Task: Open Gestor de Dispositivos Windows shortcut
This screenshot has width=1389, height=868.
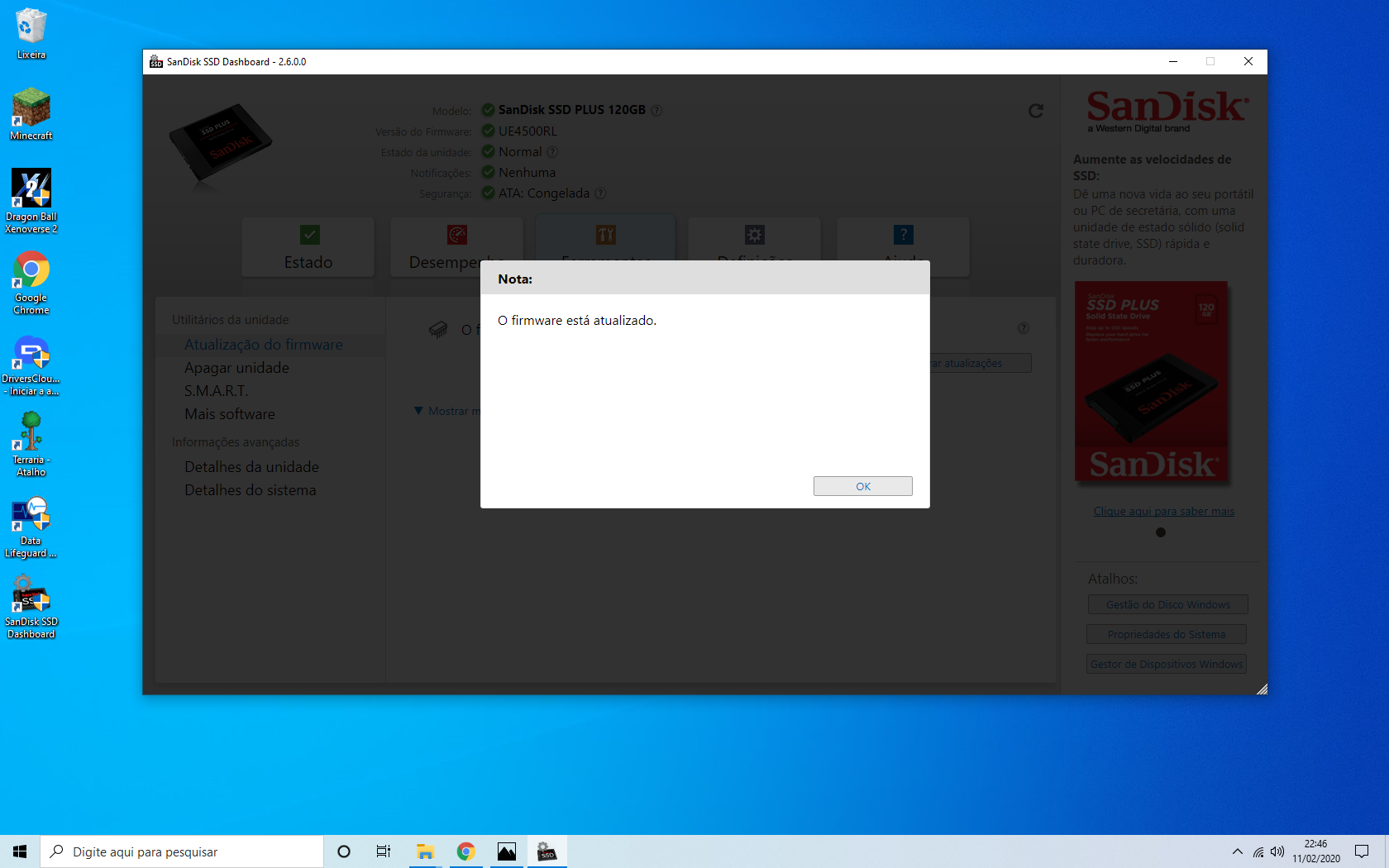Action: tap(1167, 665)
